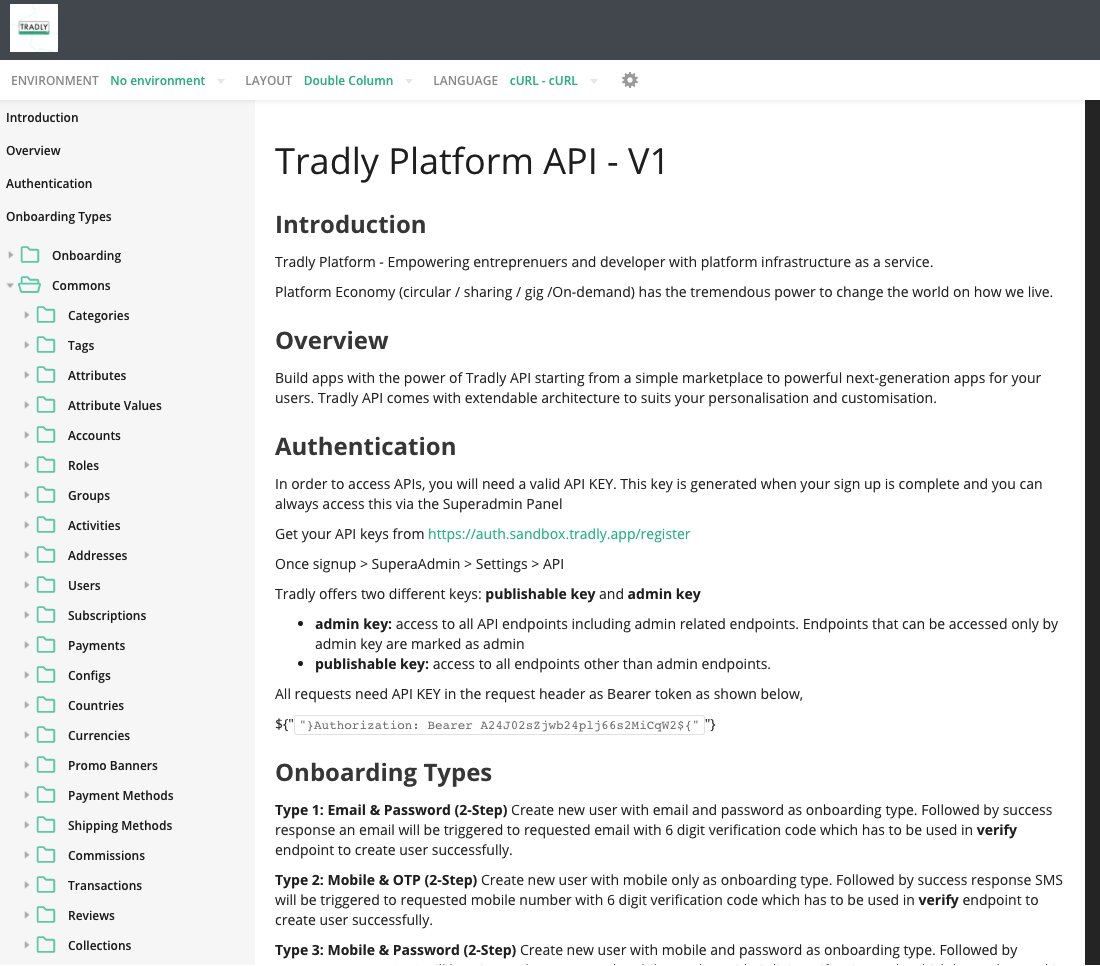The height and width of the screenshot is (966, 1100).
Task: Open the Double Column layout dropdown
Action: [x=358, y=80]
